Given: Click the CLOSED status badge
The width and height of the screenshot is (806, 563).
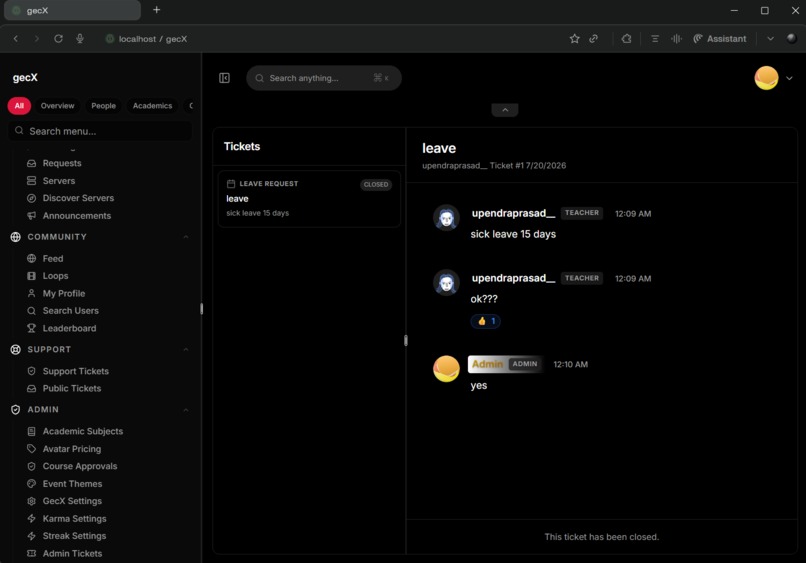Looking at the screenshot, I should [x=376, y=184].
